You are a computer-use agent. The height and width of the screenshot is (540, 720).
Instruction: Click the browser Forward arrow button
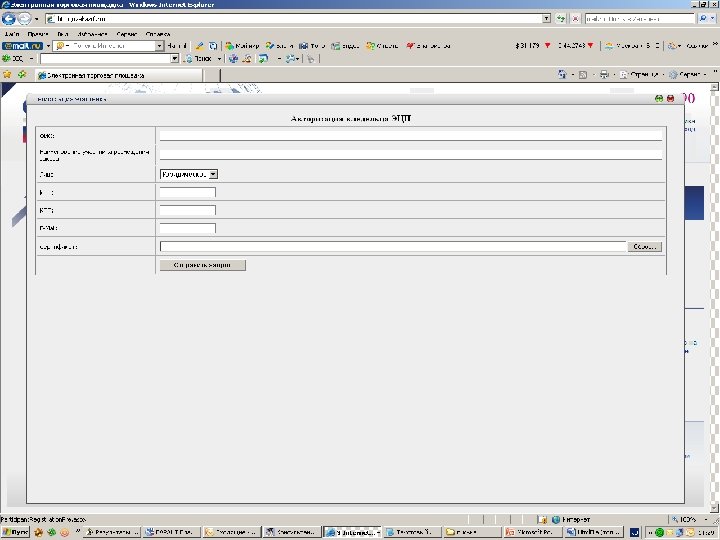24,19
